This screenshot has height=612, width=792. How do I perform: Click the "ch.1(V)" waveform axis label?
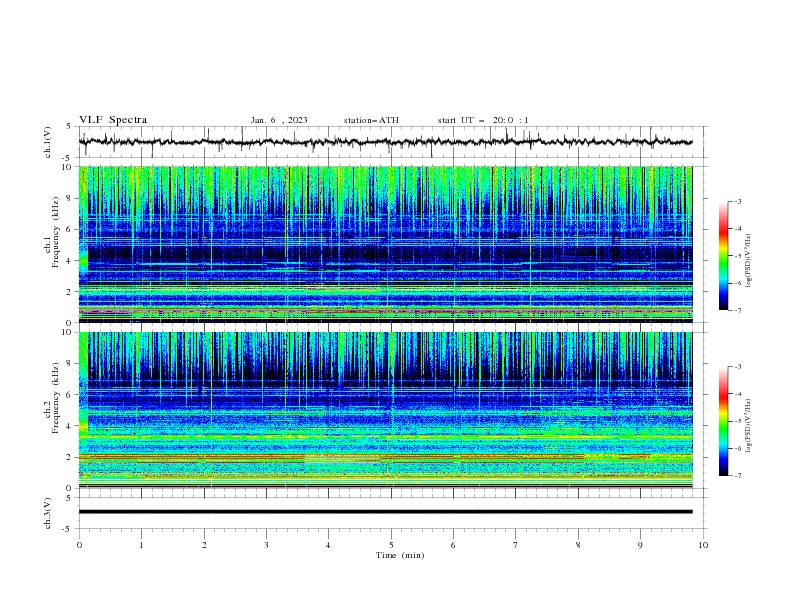[48, 142]
